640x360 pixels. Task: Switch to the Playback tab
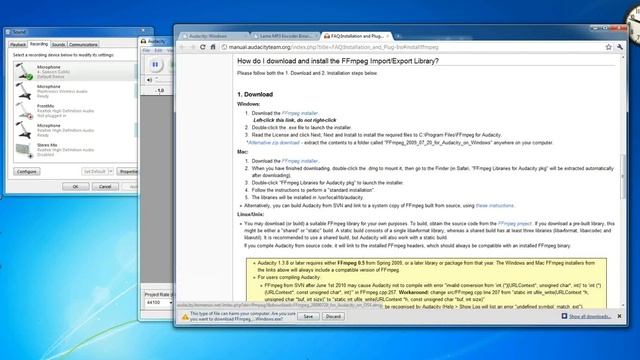(18, 44)
